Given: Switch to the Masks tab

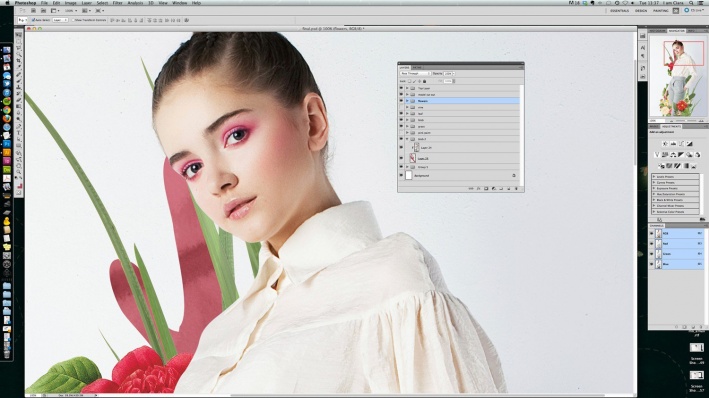Looking at the screenshot, I should (654, 126).
